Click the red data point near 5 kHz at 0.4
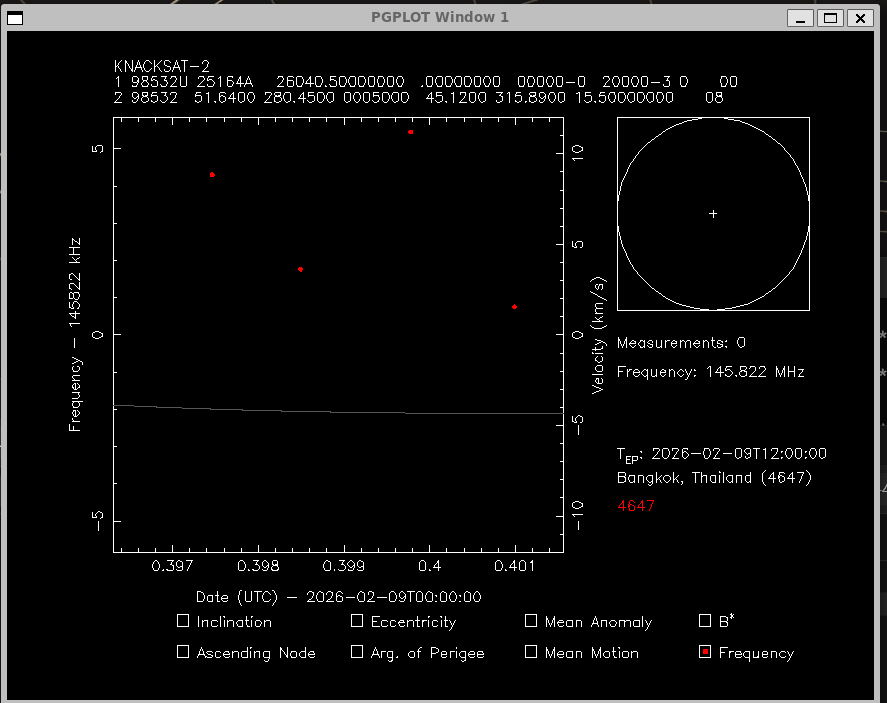This screenshot has height=703, width=887. [x=411, y=132]
